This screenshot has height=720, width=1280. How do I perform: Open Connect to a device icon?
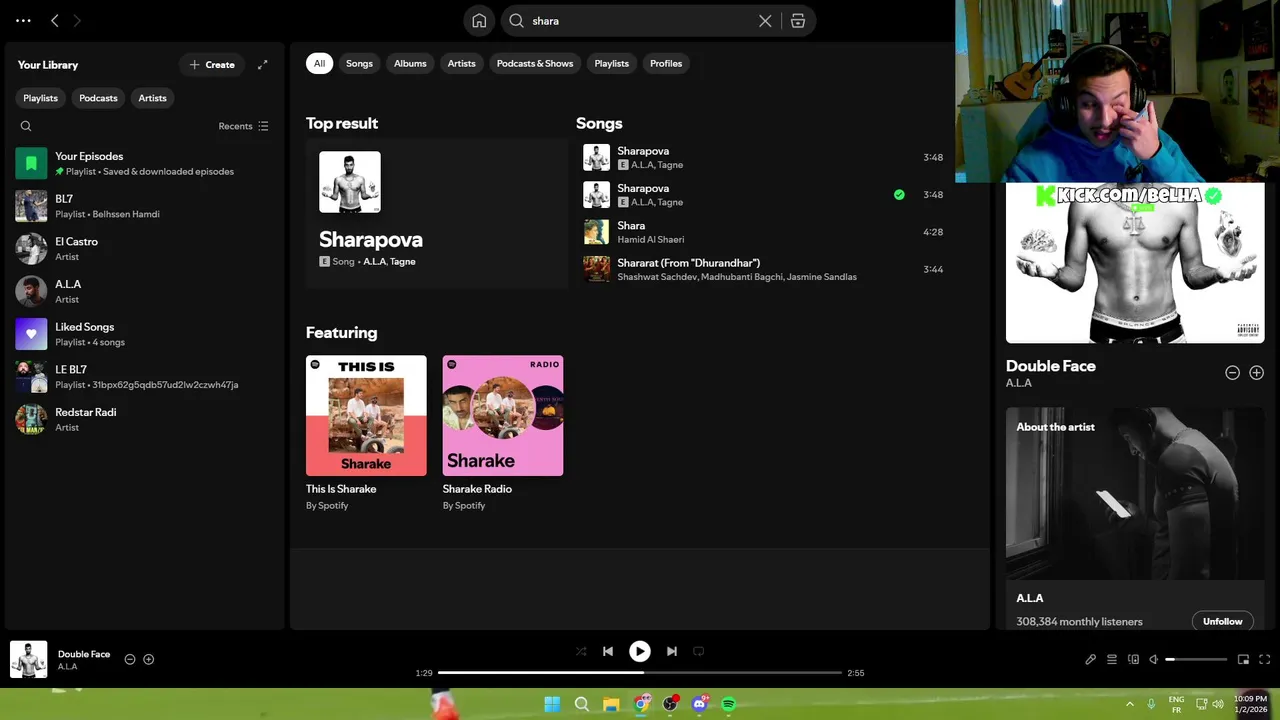point(1133,659)
